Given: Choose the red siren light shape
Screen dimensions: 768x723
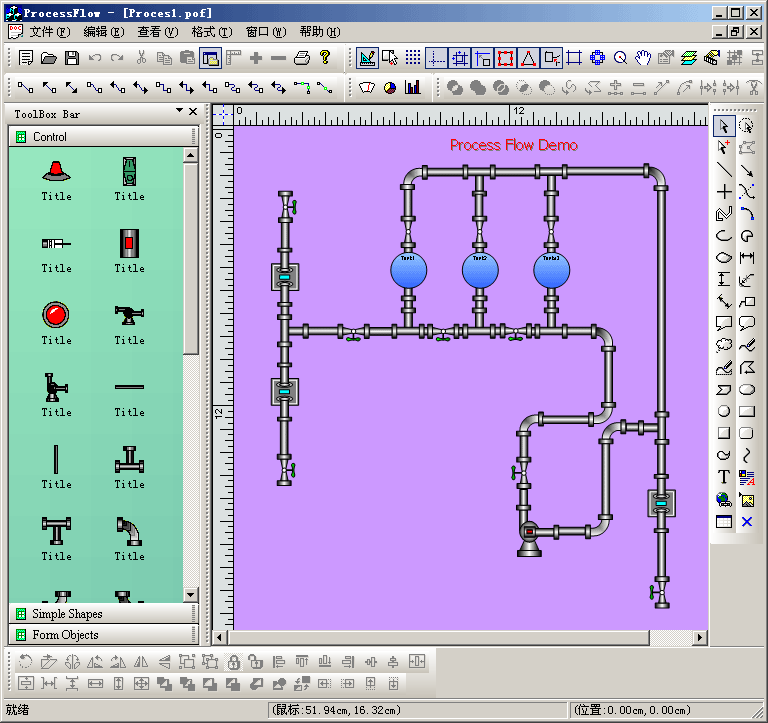Looking at the screenshot, I should click(56, 172).
